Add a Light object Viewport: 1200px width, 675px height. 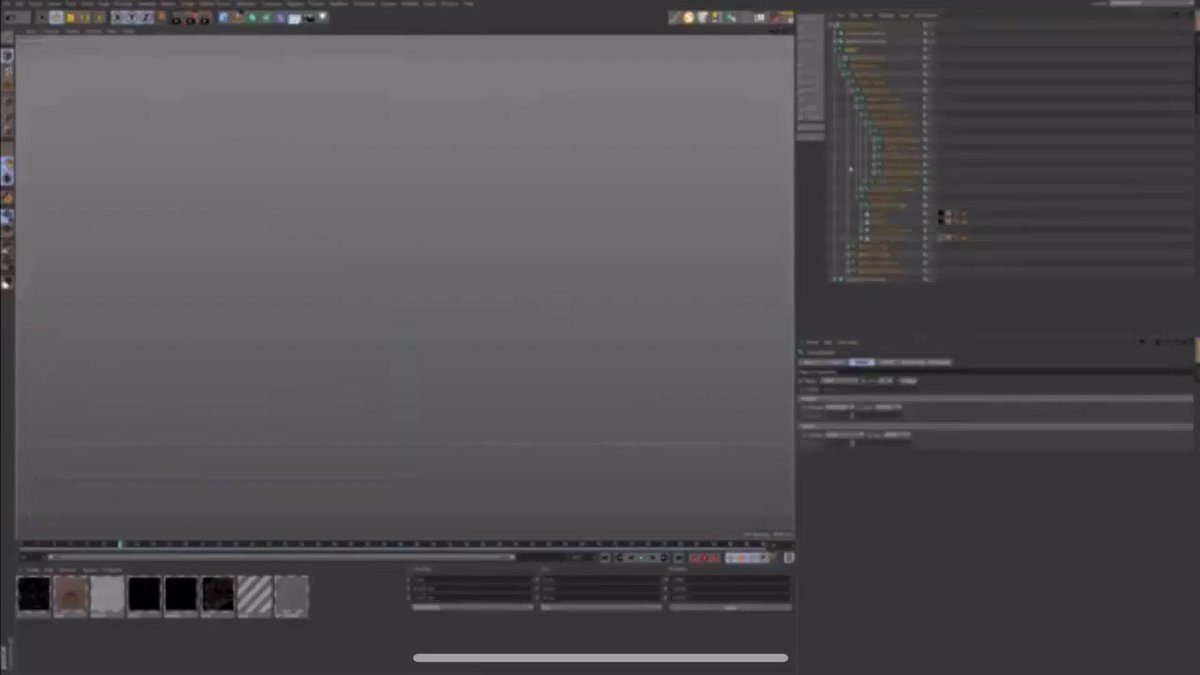pos(323,17)
